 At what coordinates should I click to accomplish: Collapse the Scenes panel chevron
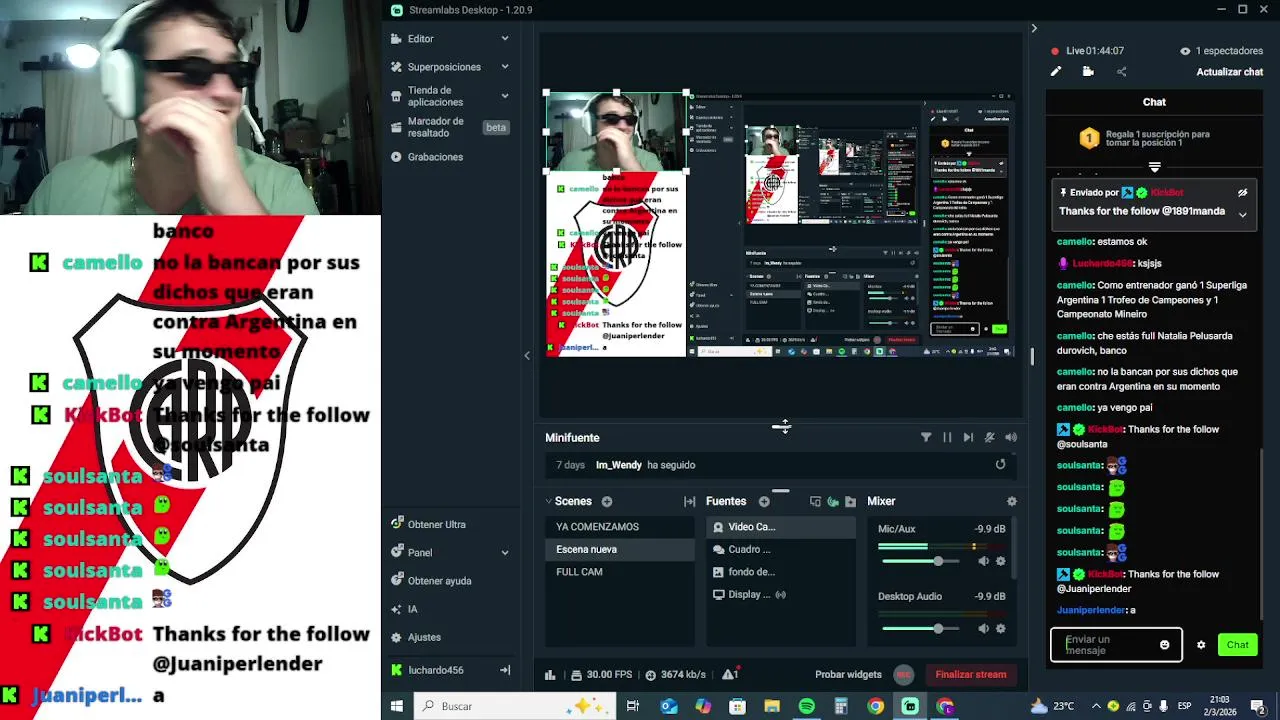(549, 501)
